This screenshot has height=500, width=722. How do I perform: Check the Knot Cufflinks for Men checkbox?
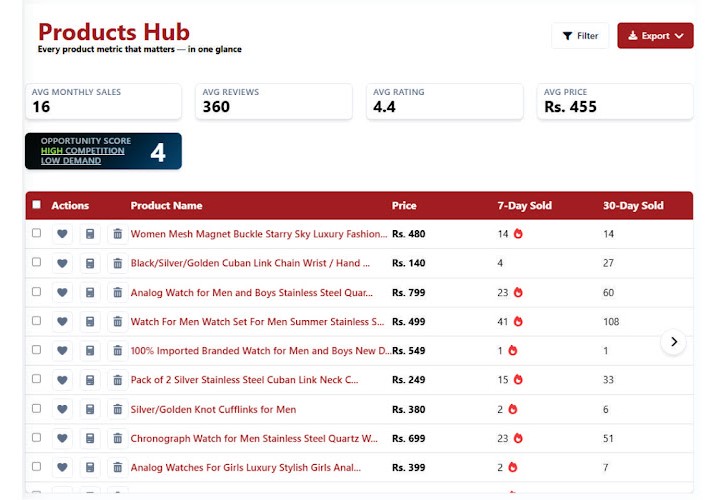click(x=36, y=408)
